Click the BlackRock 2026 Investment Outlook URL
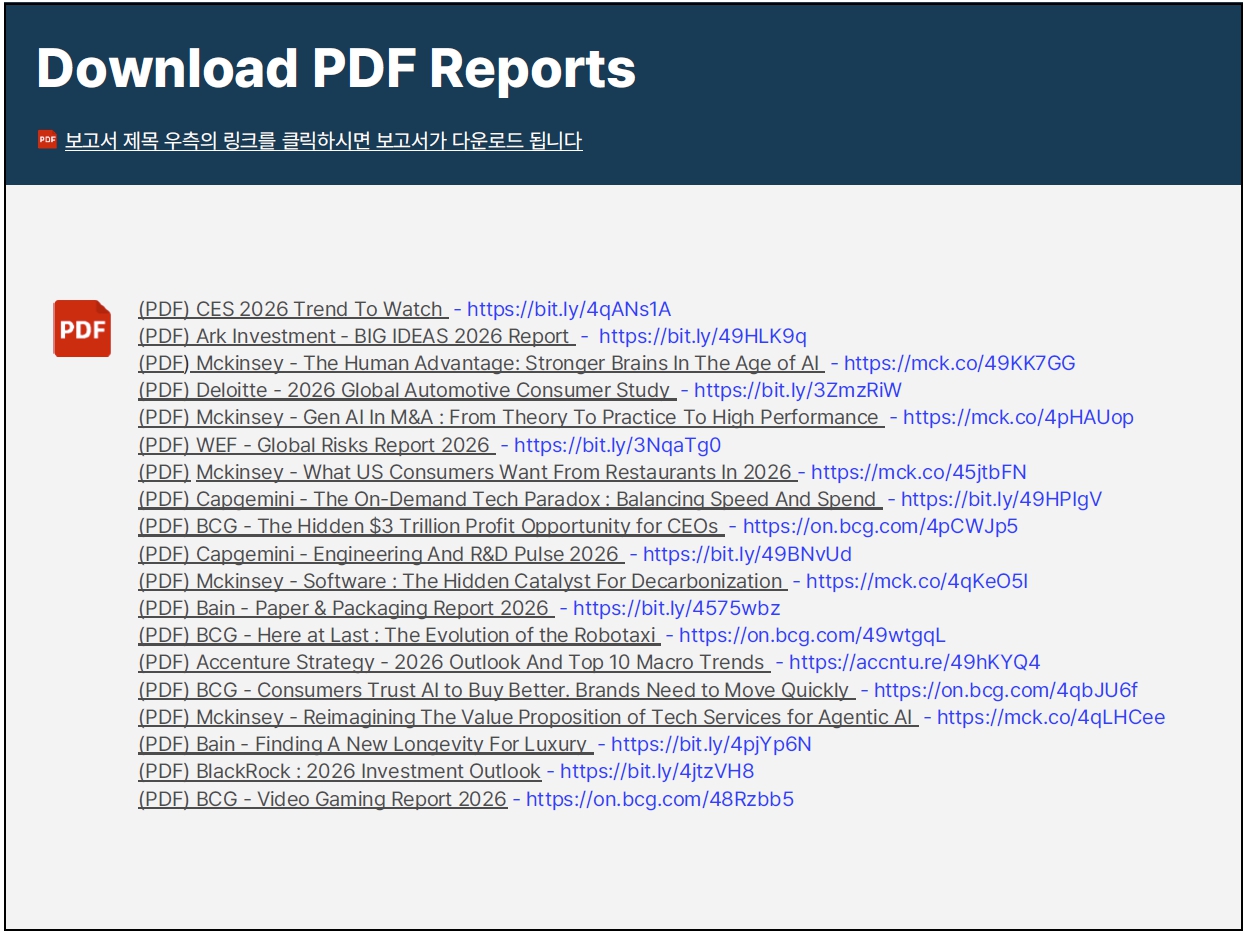 coord(656,771)
